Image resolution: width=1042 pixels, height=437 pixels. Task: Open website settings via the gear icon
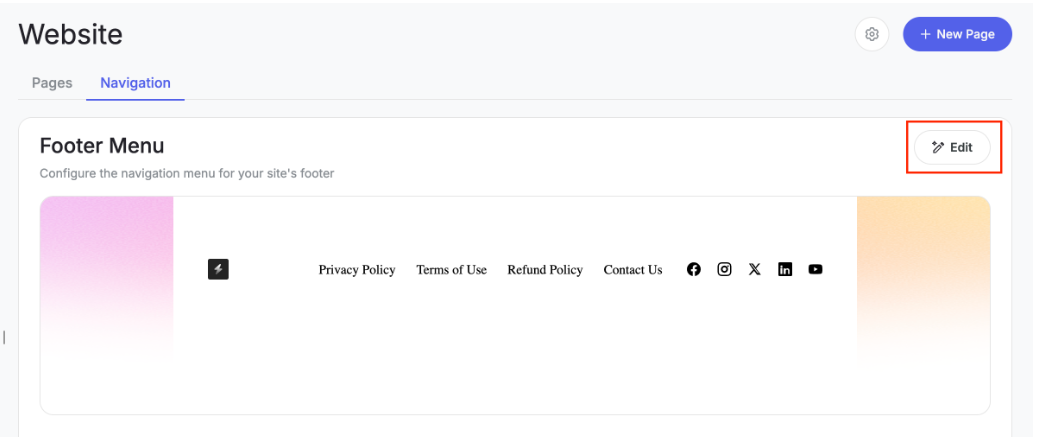click(872, 34)
